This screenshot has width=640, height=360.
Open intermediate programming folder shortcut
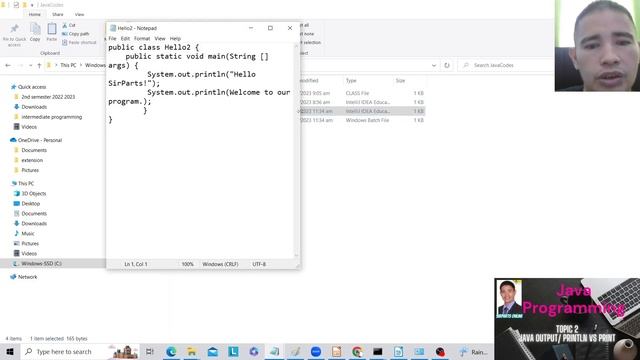click(x=51, y=117)
